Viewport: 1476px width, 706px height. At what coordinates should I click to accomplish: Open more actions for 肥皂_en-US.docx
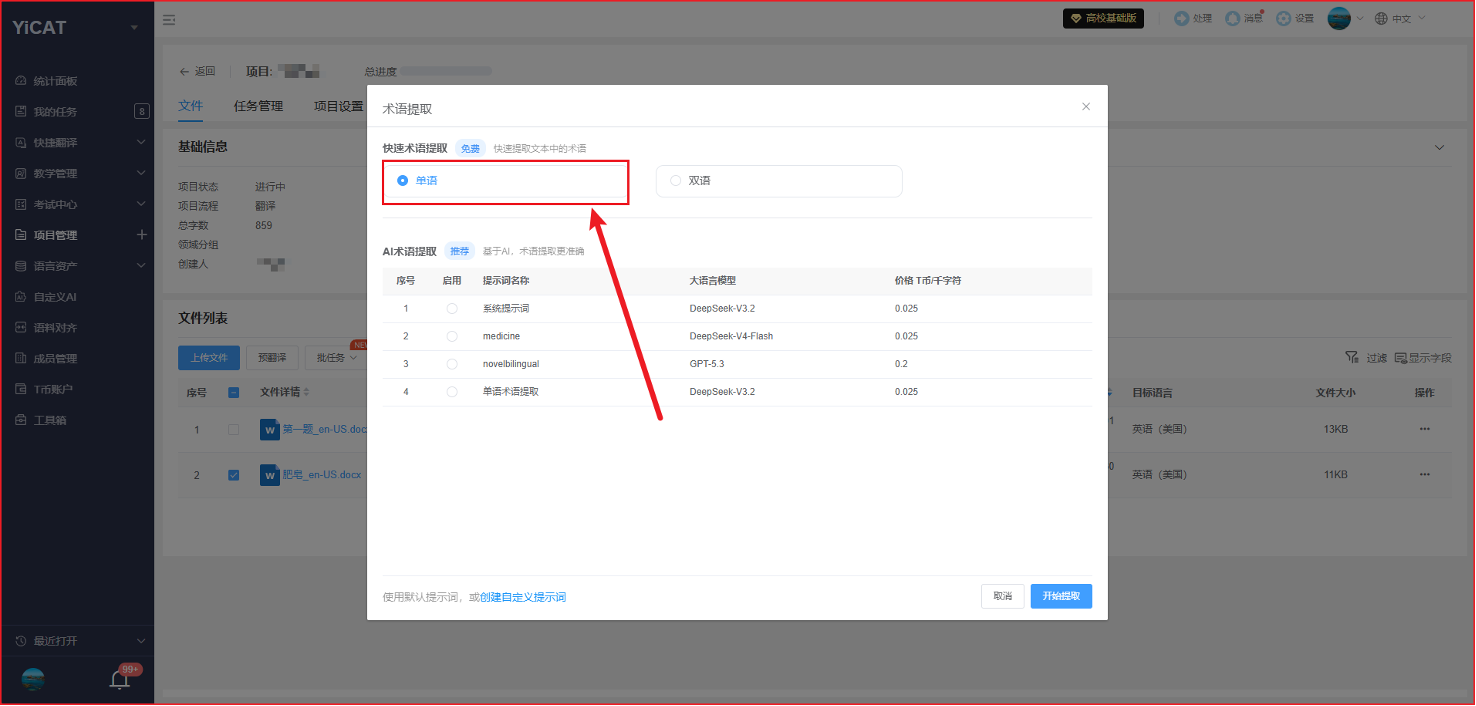click(1424, 475)
